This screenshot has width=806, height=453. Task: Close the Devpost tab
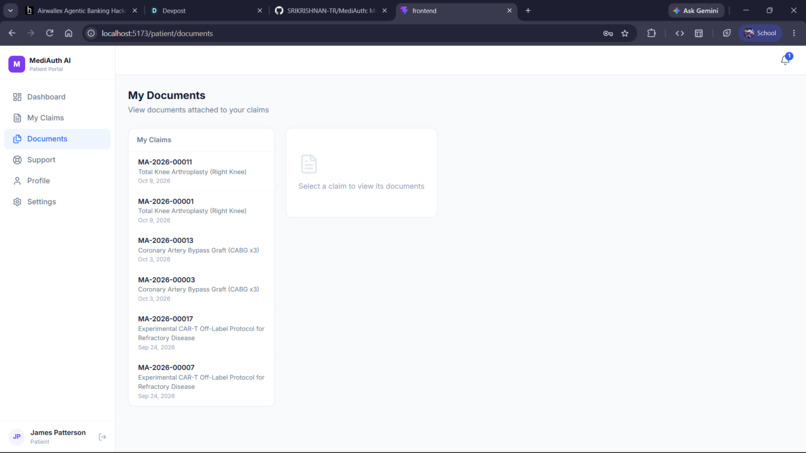[x=260, y=10]
